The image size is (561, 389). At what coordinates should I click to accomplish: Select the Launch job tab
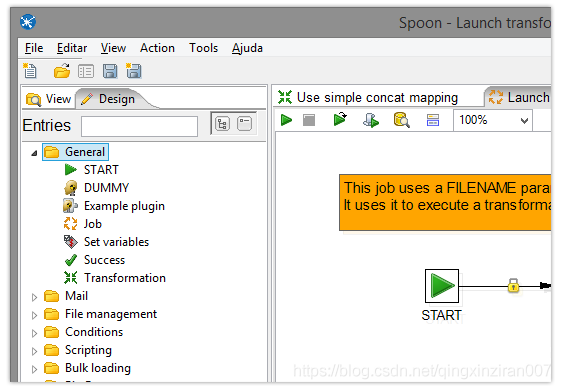coord(519,97)
